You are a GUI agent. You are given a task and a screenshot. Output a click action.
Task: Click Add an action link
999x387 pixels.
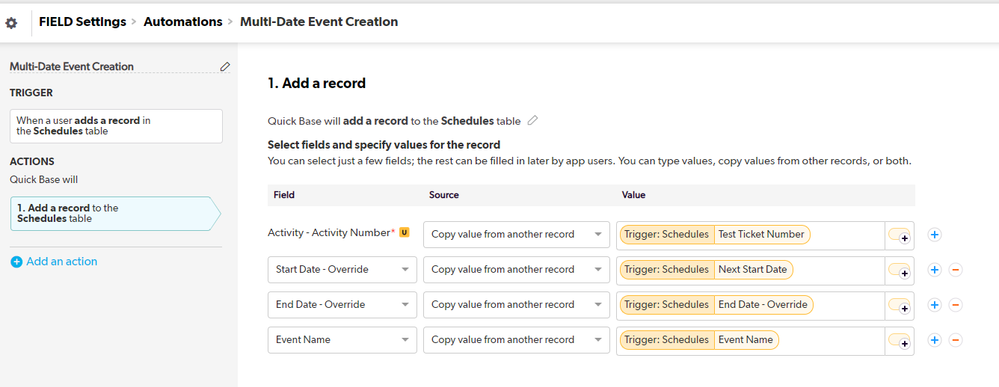[x=54, y=261]
